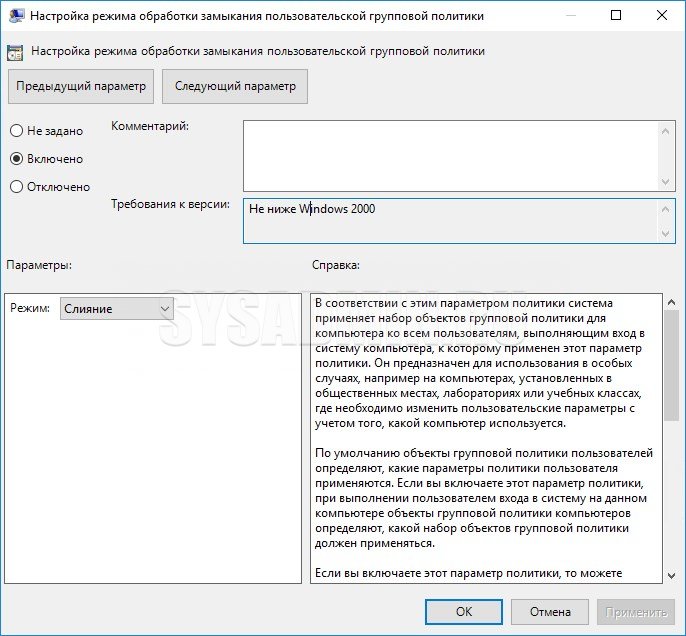This screenshot has height=636, width=686.
Task: Select the Не задано radio button
Action: 16,131
